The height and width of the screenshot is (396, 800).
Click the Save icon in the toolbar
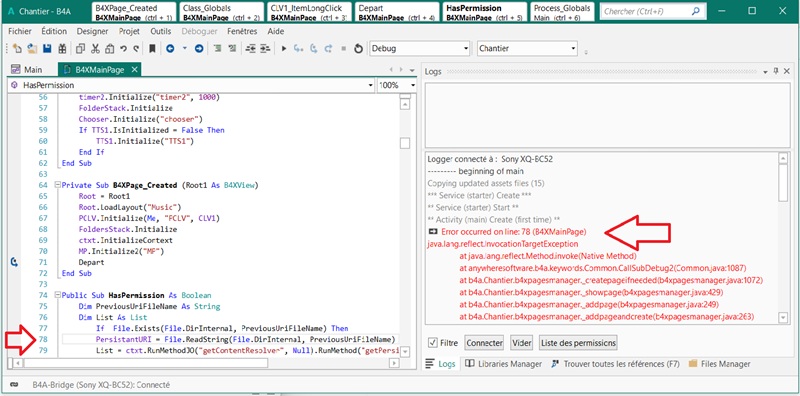(47, 49)
